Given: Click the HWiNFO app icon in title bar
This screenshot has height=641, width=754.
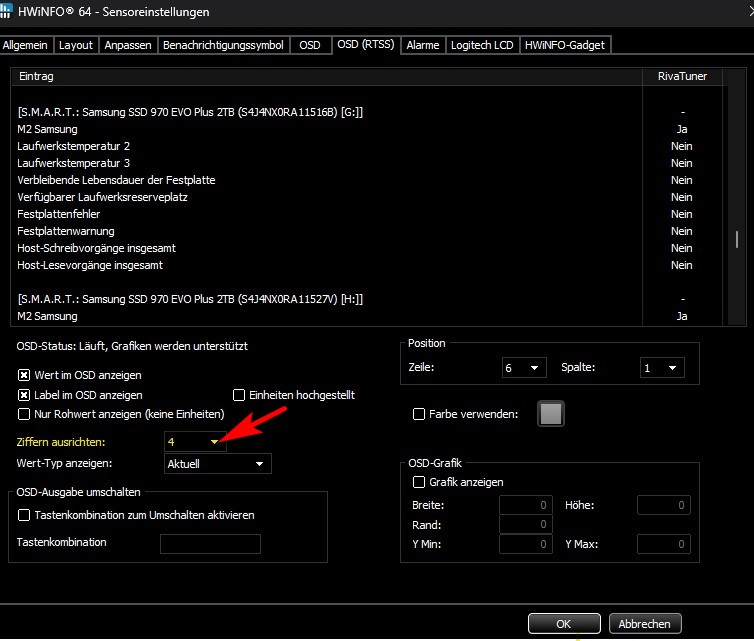Looking at the screenshot, I should click(5, 11).
